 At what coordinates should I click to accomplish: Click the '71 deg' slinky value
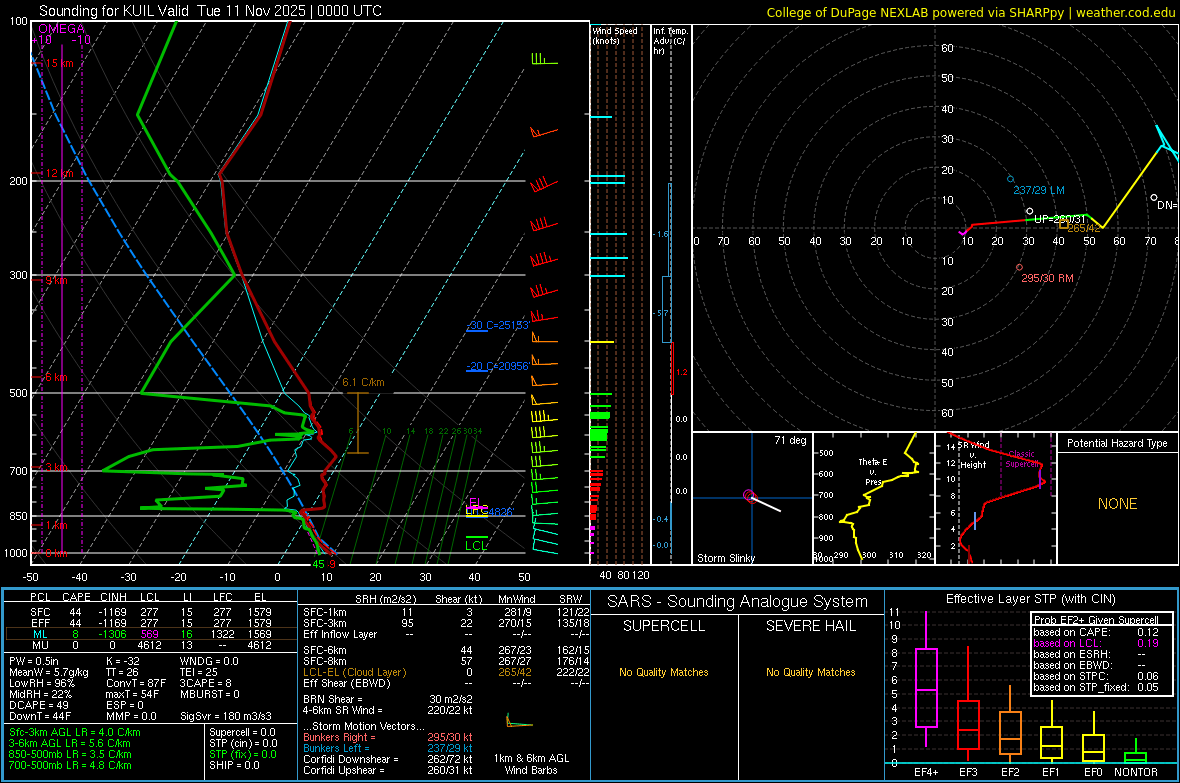[x=790, y=440]
